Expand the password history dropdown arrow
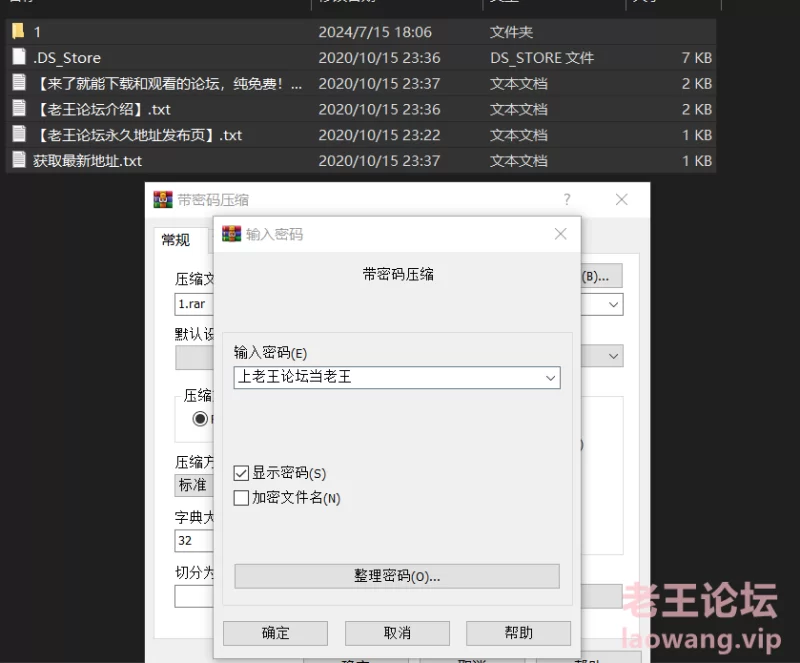800x663 pixels. click(x=550, y=378)
